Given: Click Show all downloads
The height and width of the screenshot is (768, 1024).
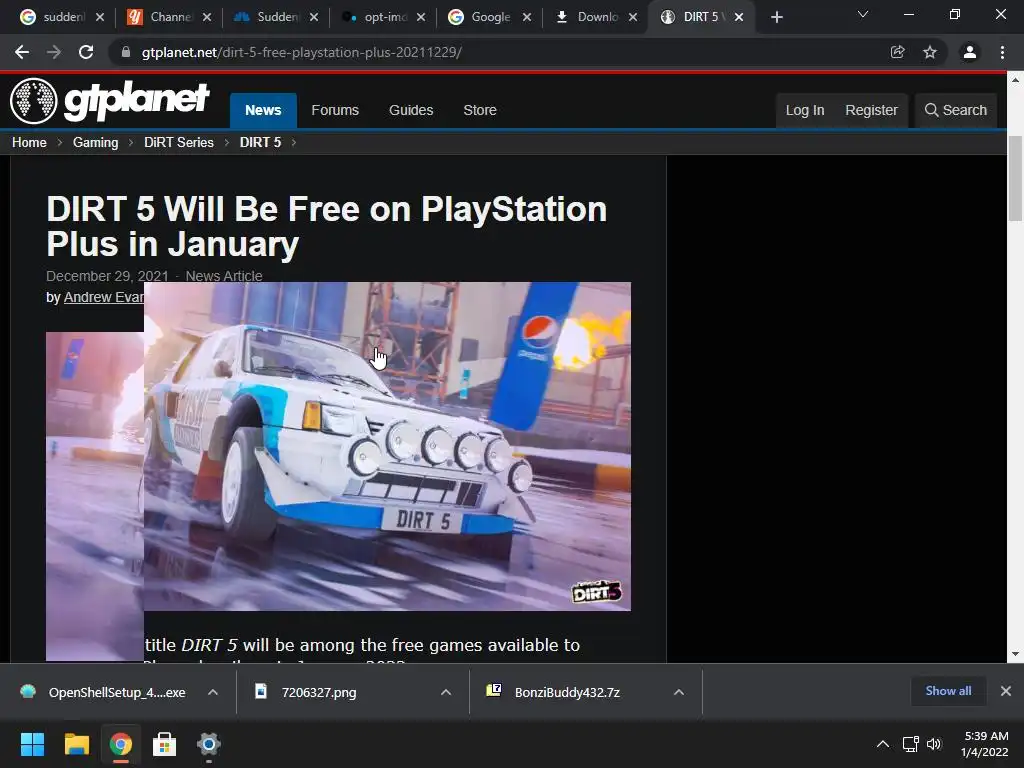Looking at the screenshot, I should tap(948, 691).
